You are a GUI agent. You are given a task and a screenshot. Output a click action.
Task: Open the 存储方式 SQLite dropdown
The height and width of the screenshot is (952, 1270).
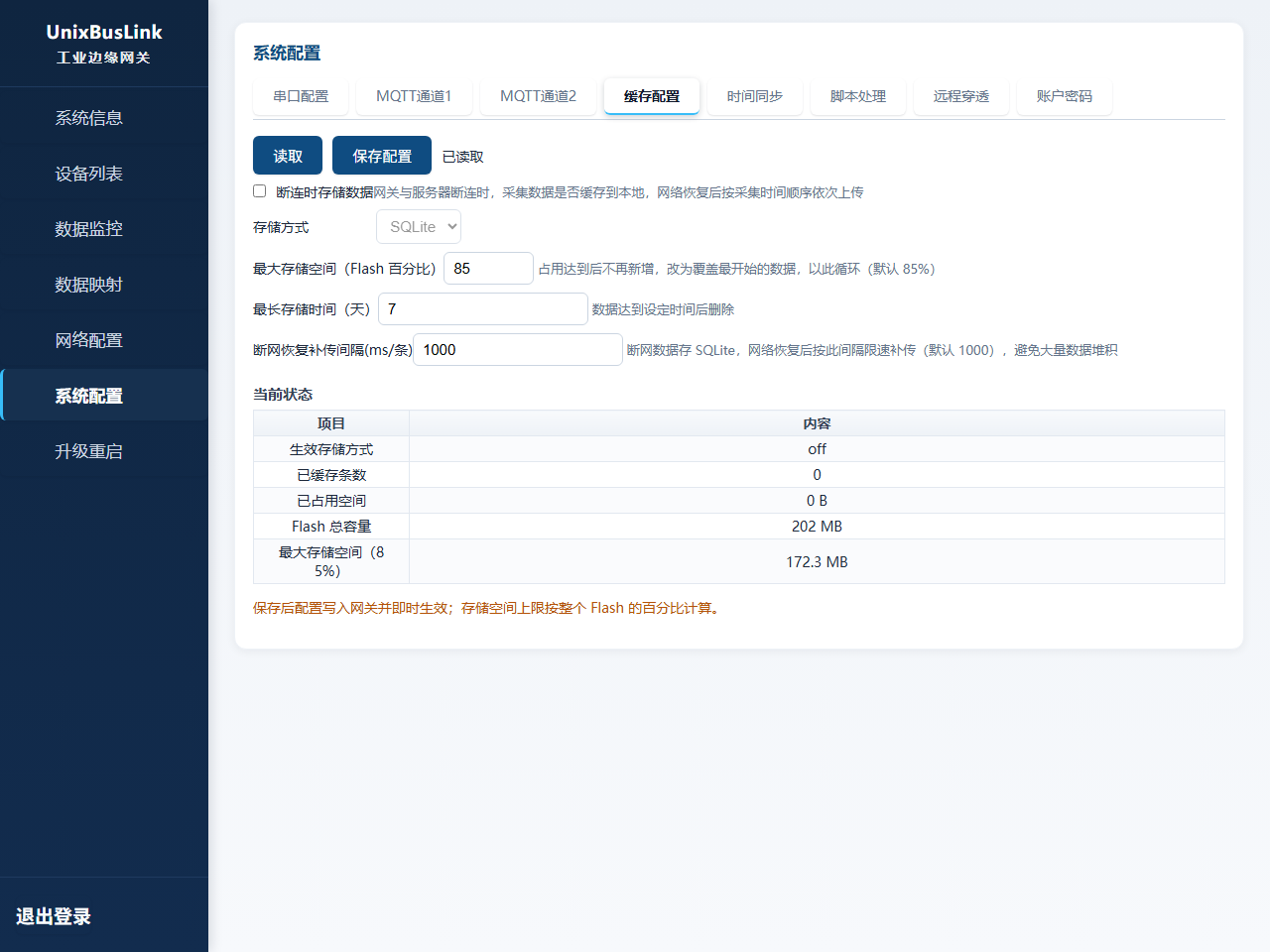(419, 227)
